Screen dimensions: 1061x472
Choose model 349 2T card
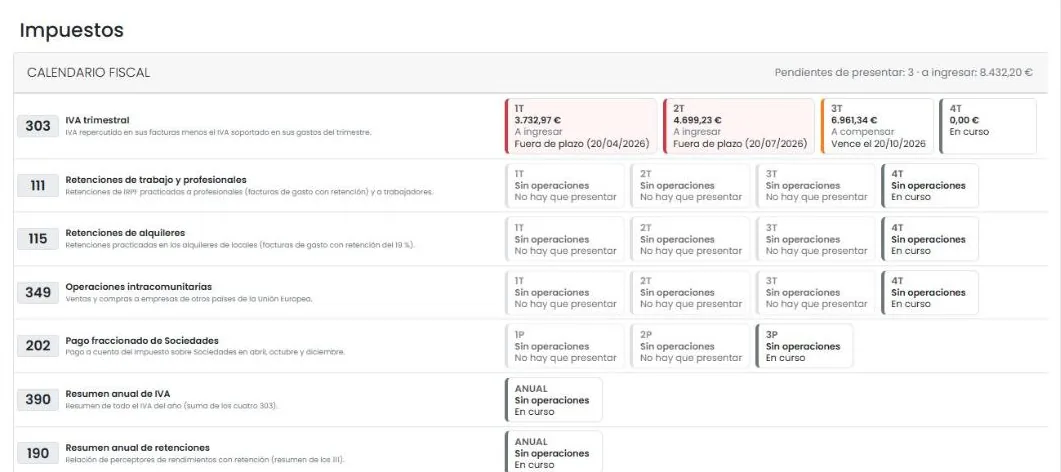[690, 293]
